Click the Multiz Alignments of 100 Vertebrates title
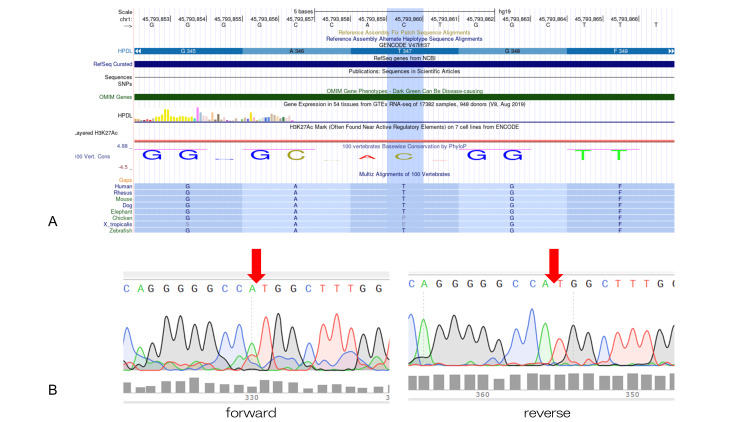Screen dimensions: 750x422 (x=404, y=174)
